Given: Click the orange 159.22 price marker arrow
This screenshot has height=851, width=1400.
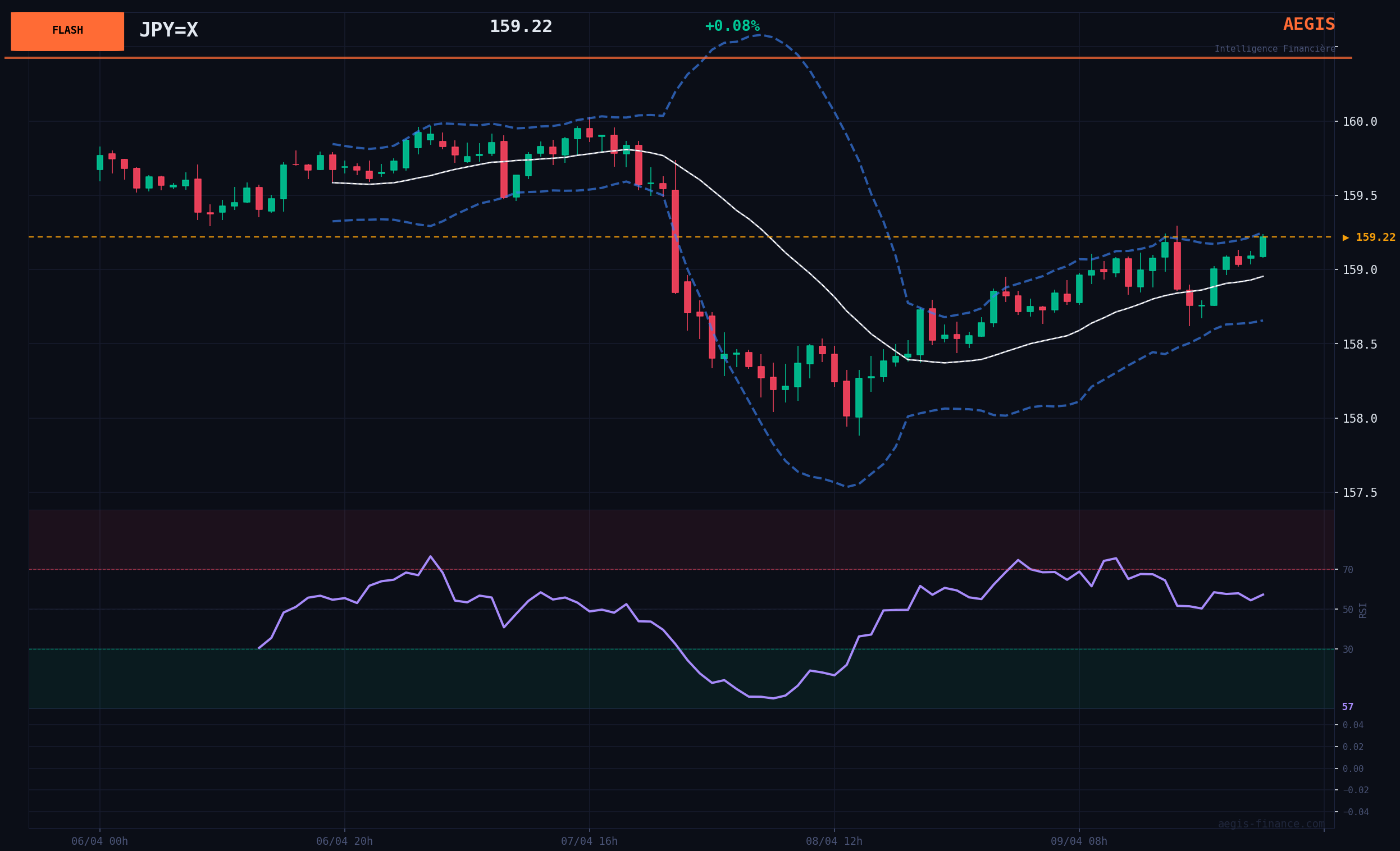Looking at the screenshot, I should point(1368,237).
